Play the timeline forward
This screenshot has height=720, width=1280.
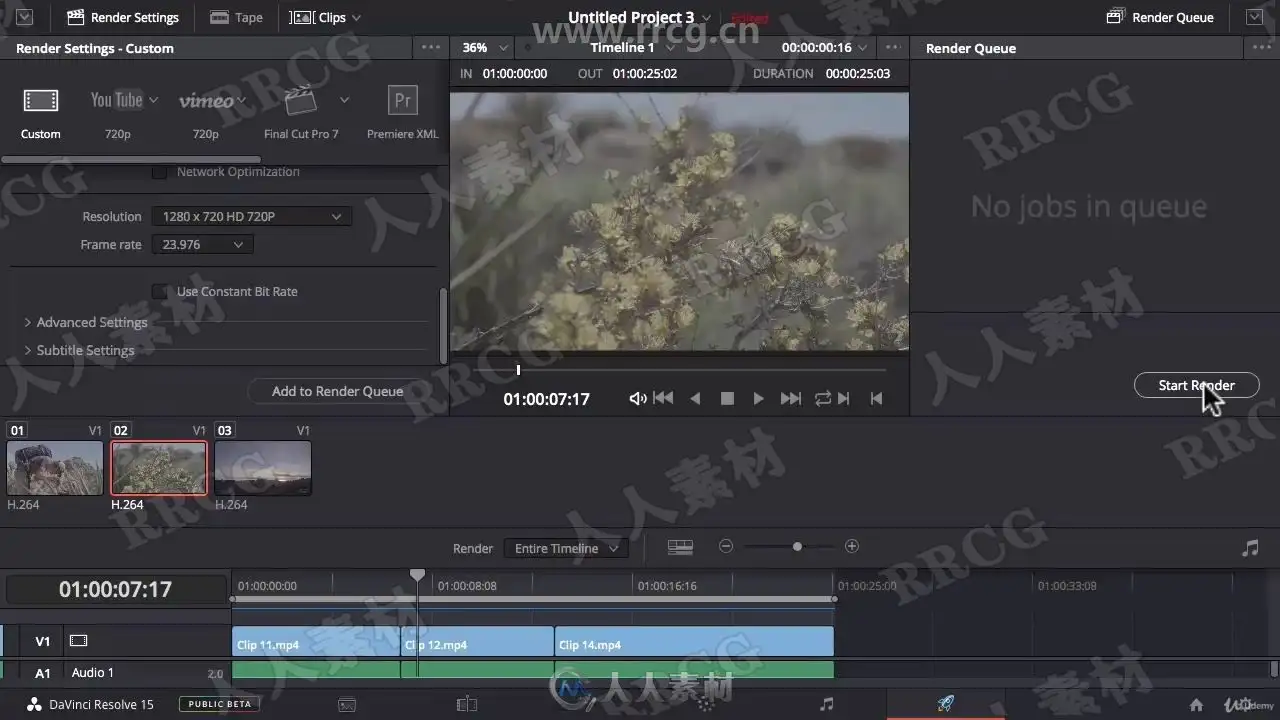[758, 398]
